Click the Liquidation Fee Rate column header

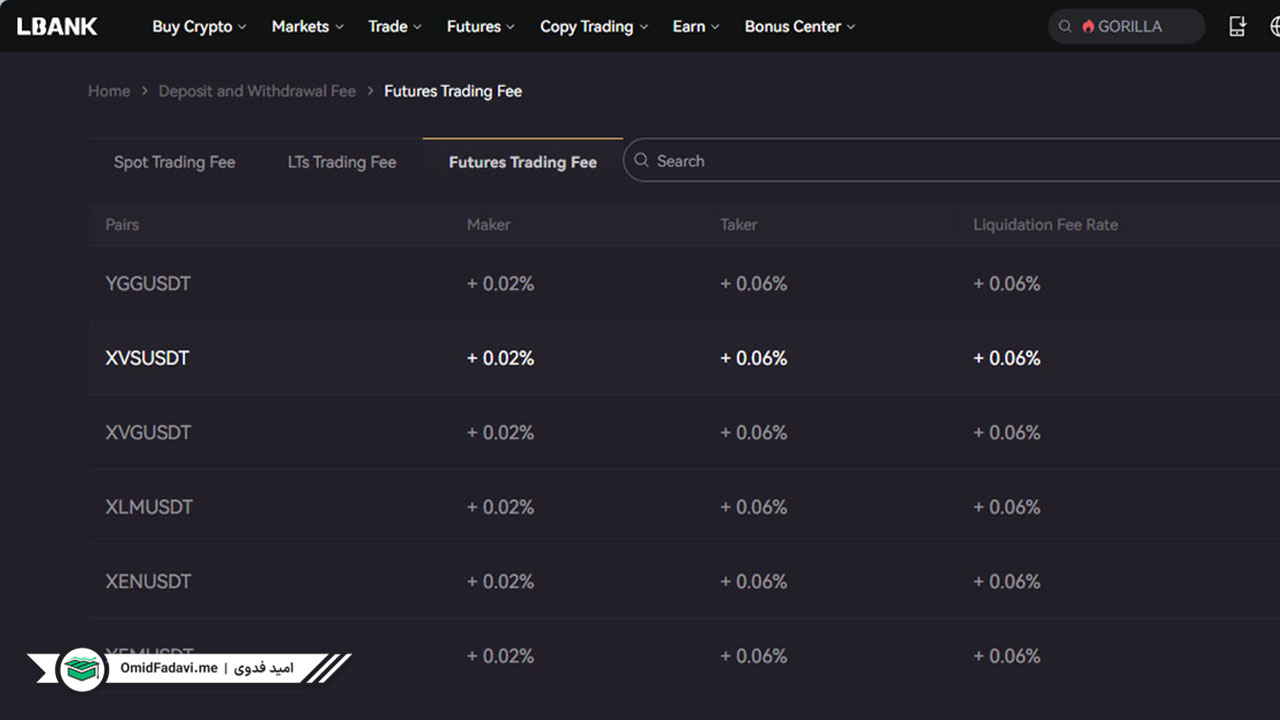tap(1046, 225)
